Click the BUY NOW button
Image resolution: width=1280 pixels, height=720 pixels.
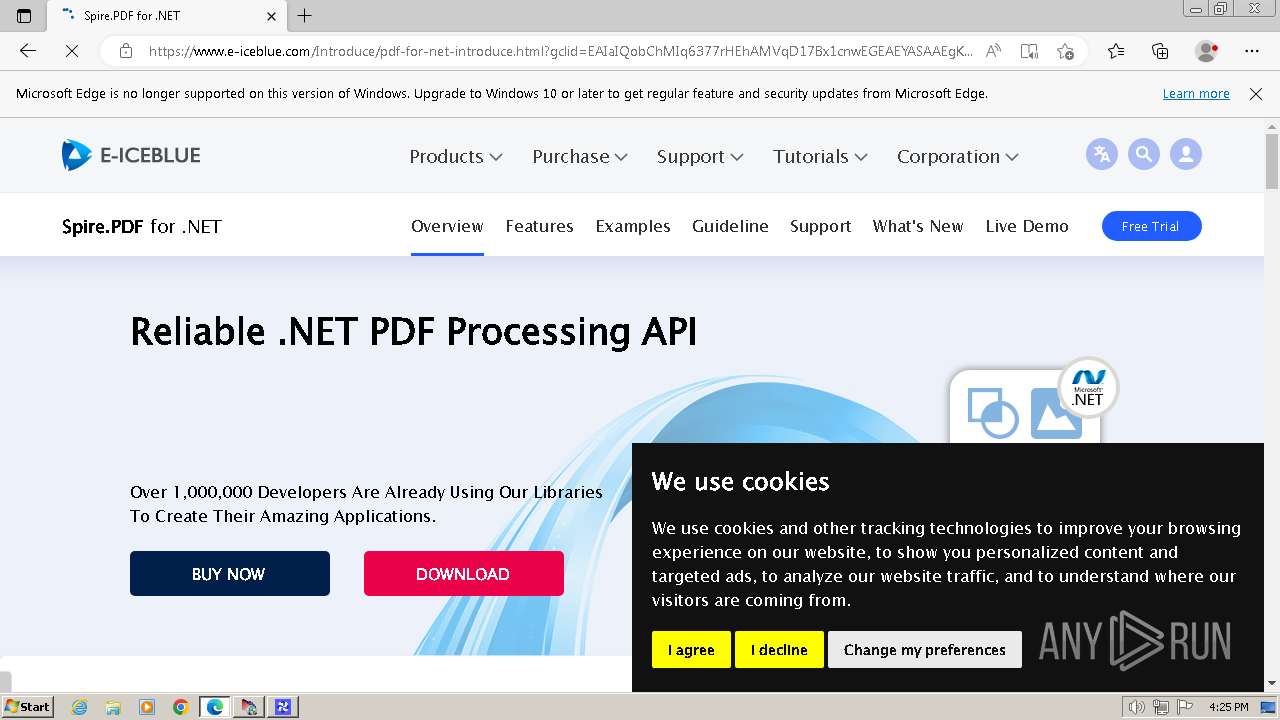pyautogui.click(x=229, y=573)
